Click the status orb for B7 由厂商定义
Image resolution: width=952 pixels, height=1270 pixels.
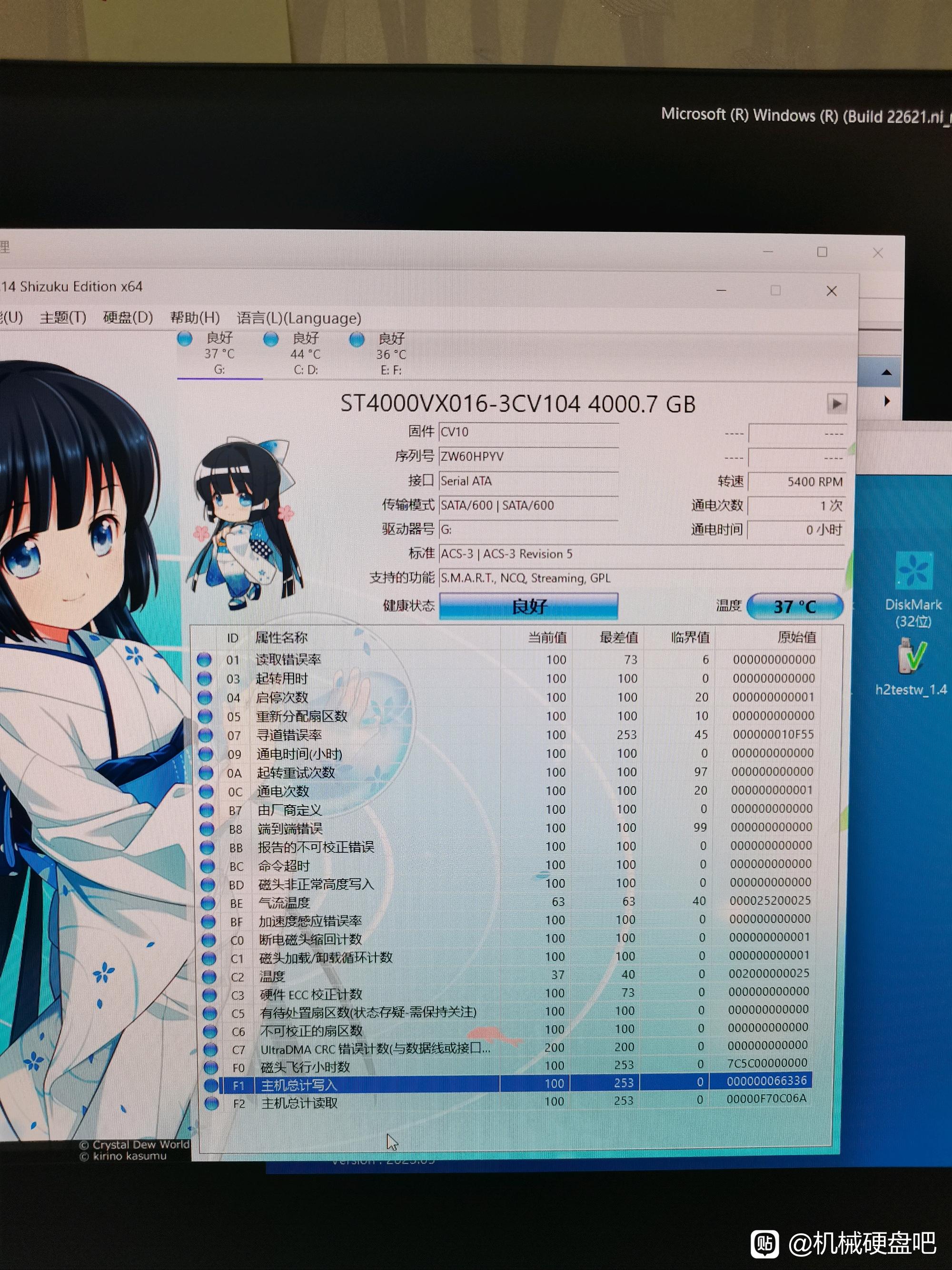point(207,810)
